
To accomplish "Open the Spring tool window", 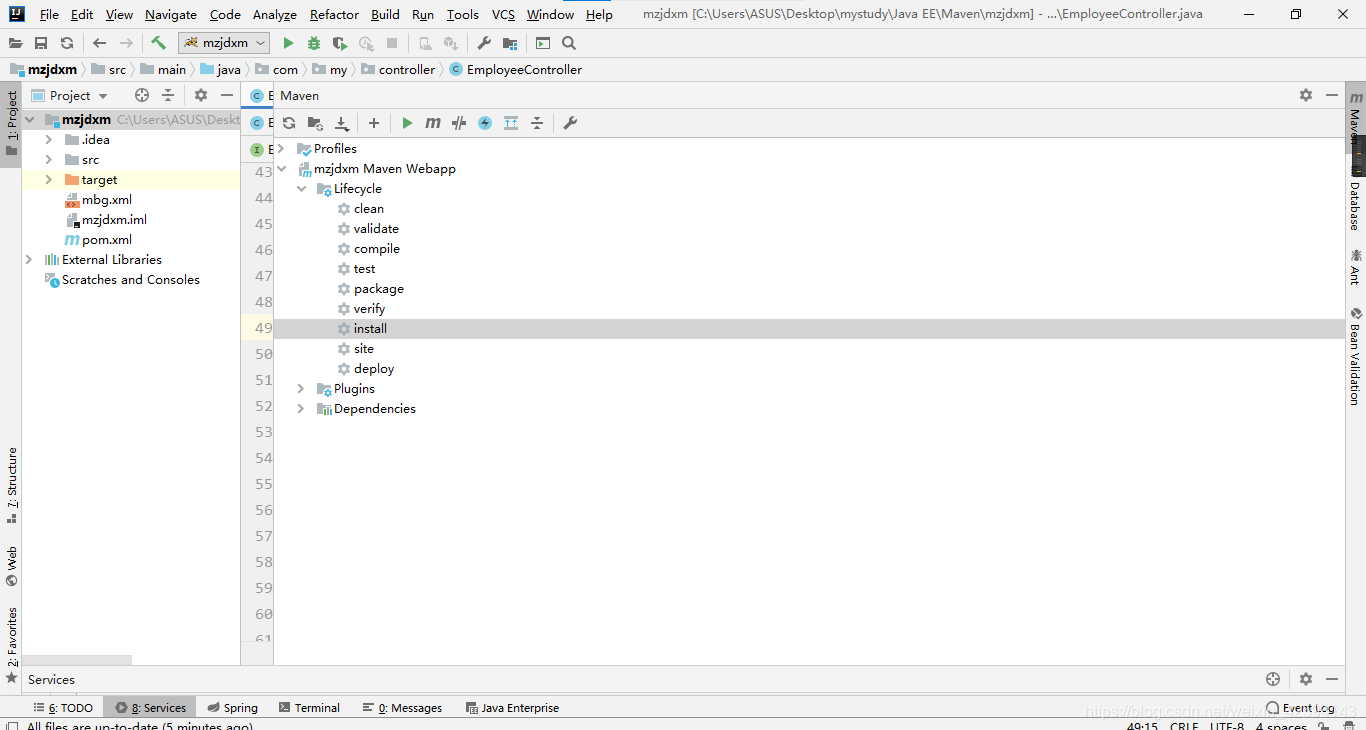I will point(232,707).
